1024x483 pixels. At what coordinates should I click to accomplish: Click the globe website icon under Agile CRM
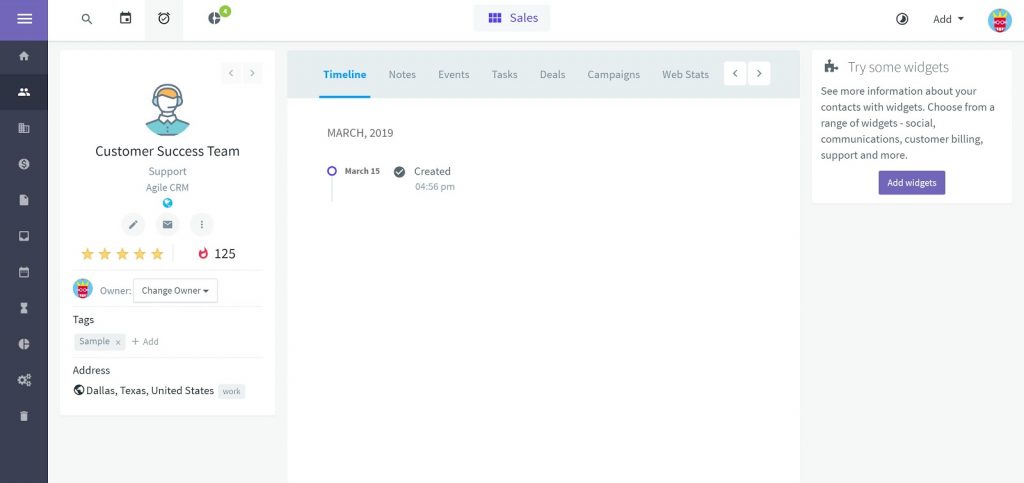click(x=167, y=203)
